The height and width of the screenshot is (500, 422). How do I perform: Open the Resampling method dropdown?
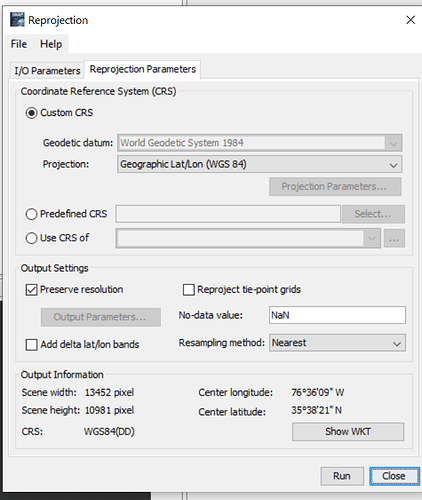[x=337, y=343]
